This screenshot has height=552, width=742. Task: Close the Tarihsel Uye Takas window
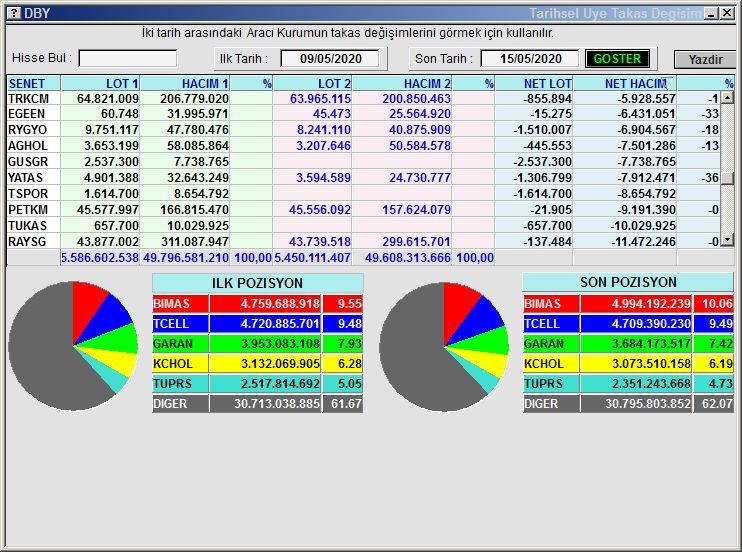(x=727, y=13)
